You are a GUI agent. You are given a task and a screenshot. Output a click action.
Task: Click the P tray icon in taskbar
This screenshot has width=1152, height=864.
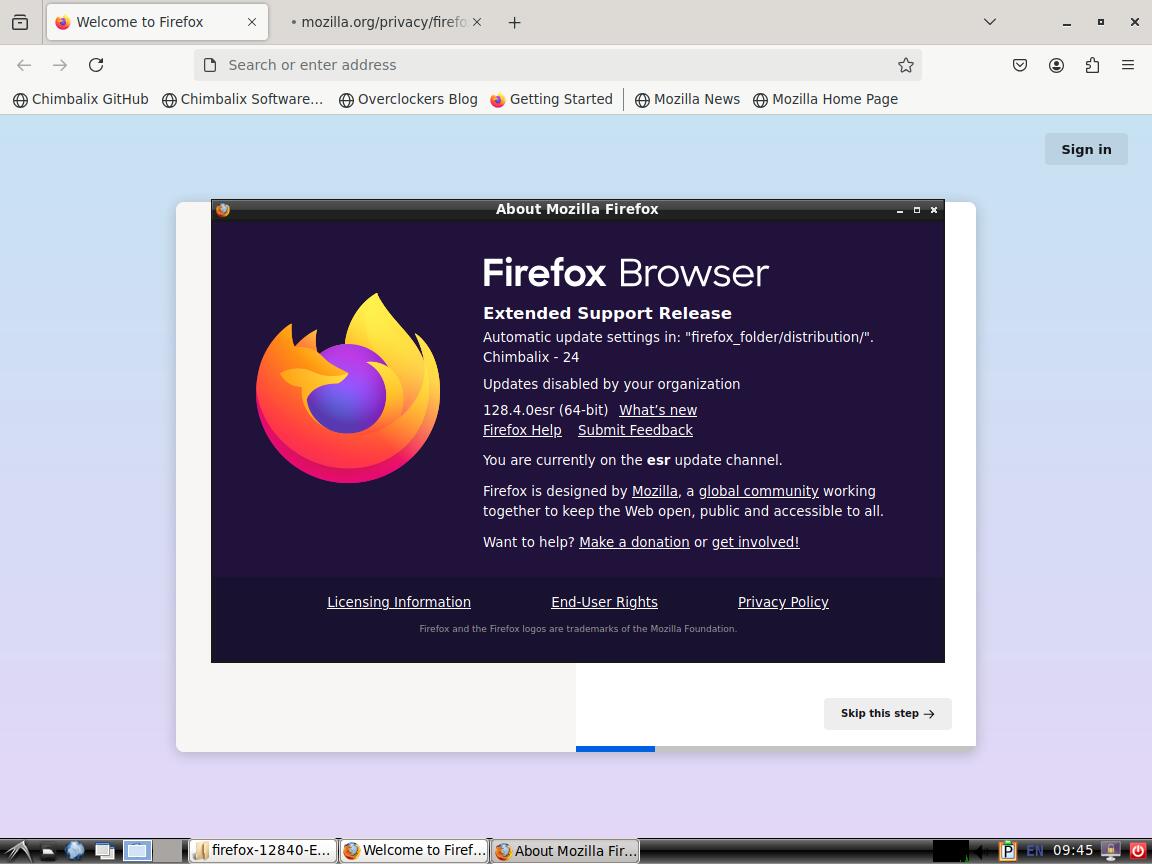coord(1008,851)
